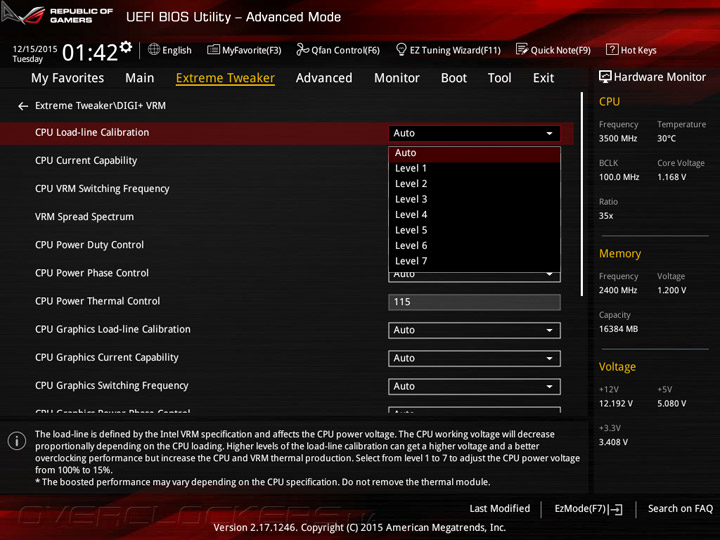This screenshot has height=540, width=720.
Task: Click the CPU Power Thermal Control value field
Action: click(474, 302)
